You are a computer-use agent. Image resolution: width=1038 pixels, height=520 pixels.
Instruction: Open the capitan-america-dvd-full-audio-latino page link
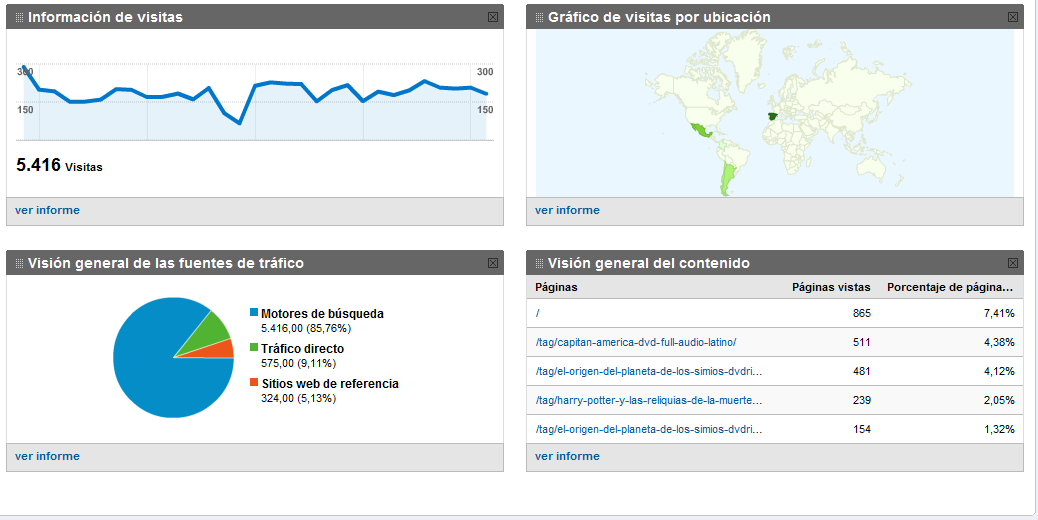[x=636, y=343]
